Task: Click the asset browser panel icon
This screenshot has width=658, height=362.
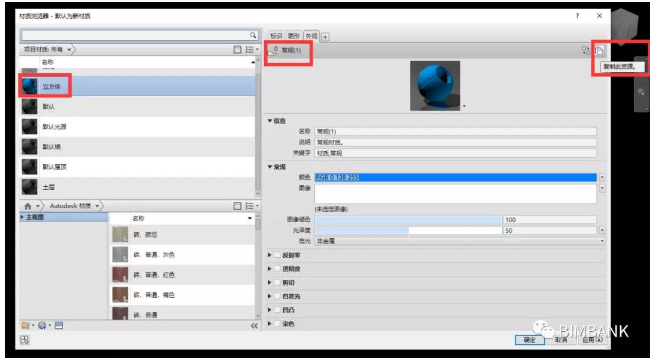Action: pos(59,326)
